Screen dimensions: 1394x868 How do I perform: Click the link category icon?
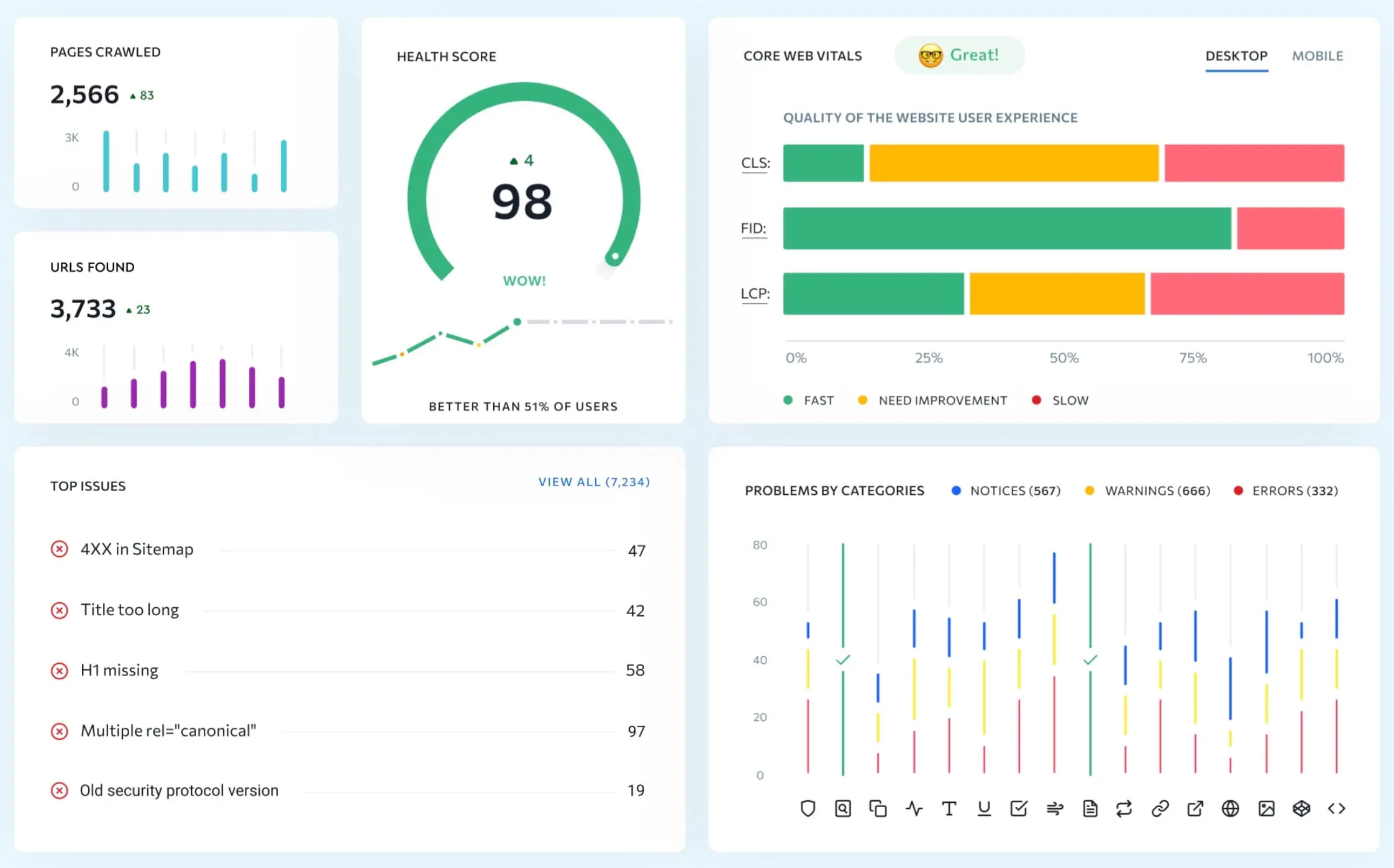coord(1160,808)
